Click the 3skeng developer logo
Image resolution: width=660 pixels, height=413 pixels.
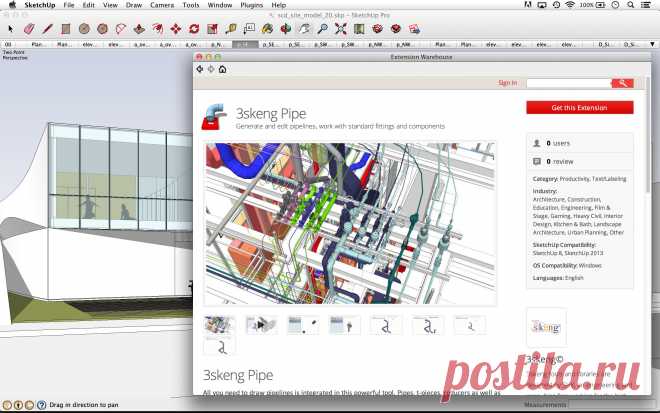(546, 327)
